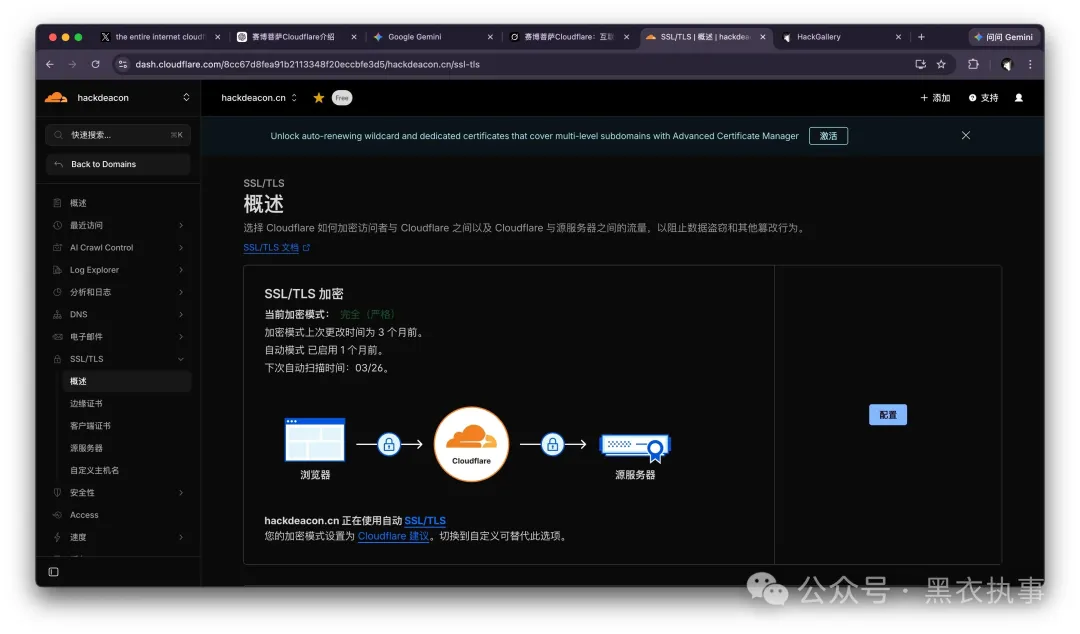The image size is (1080, 634).
Task: Go Back to Domains
Action: coord(118,164)
